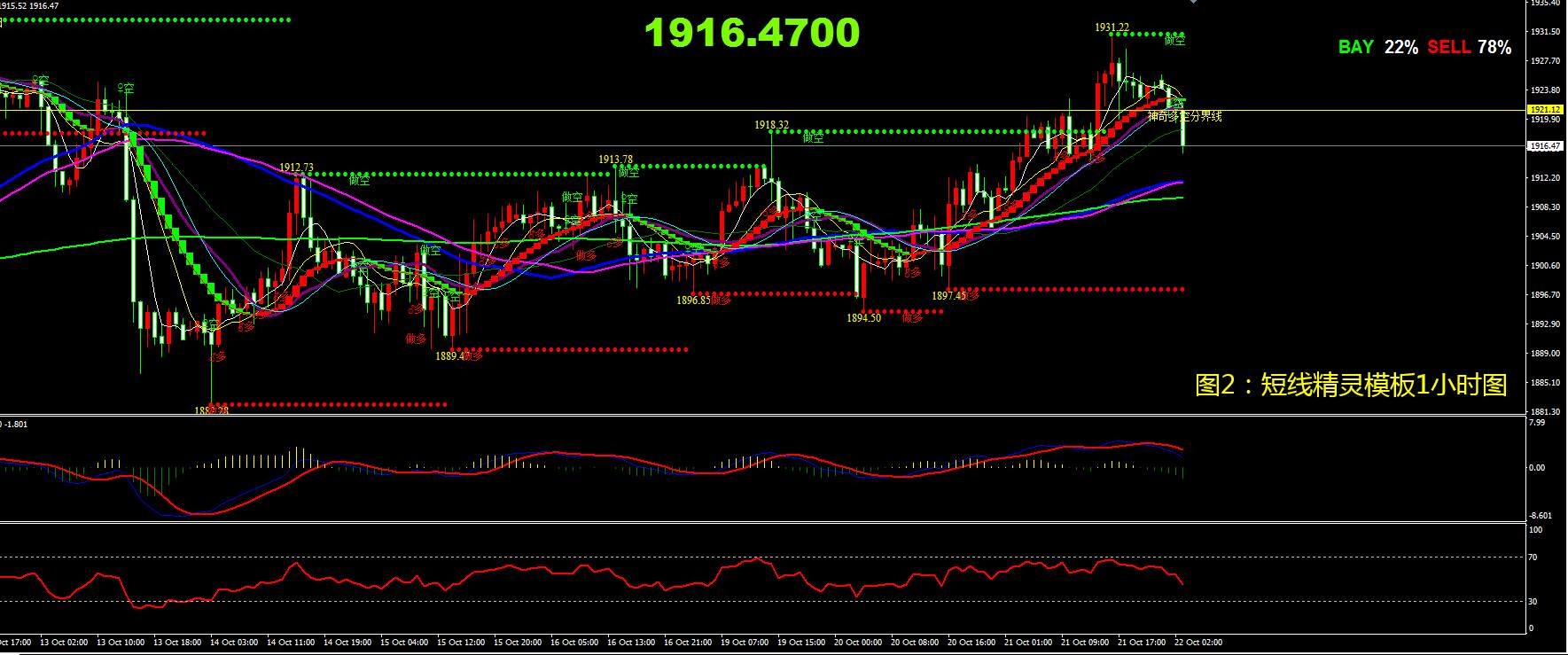The height and width of the screenshot is (655, 1568).
Task: Click the 19 Oct 07:00 time label
Action: coord(745,643)
